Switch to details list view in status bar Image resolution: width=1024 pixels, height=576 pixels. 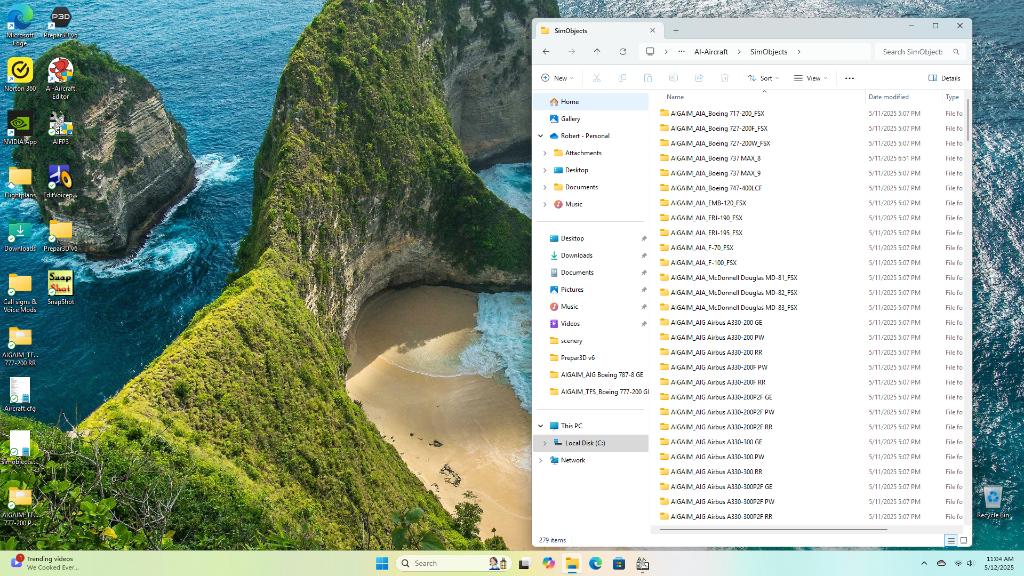coord(950,540)
